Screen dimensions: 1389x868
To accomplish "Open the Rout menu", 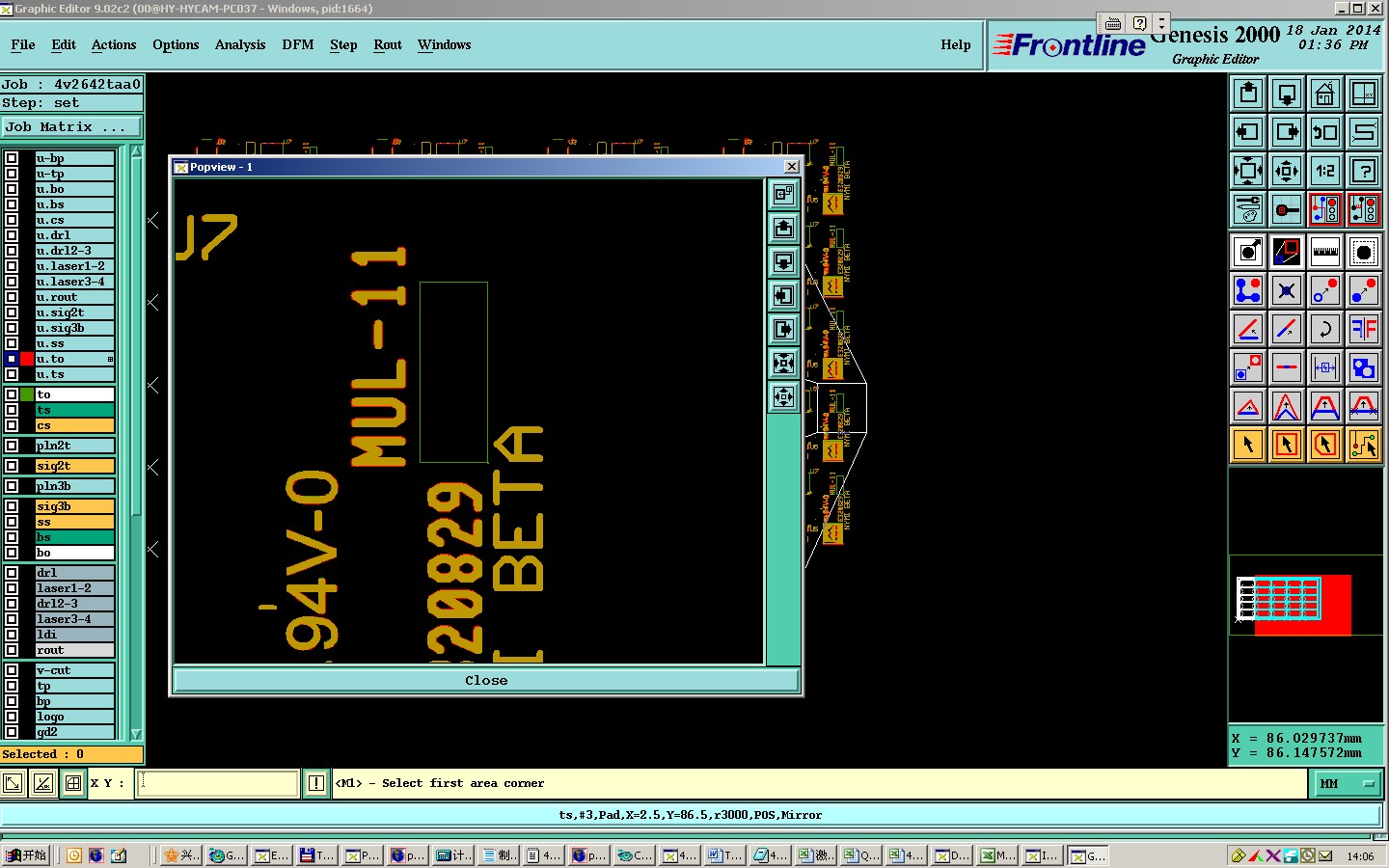I will 388,44.
